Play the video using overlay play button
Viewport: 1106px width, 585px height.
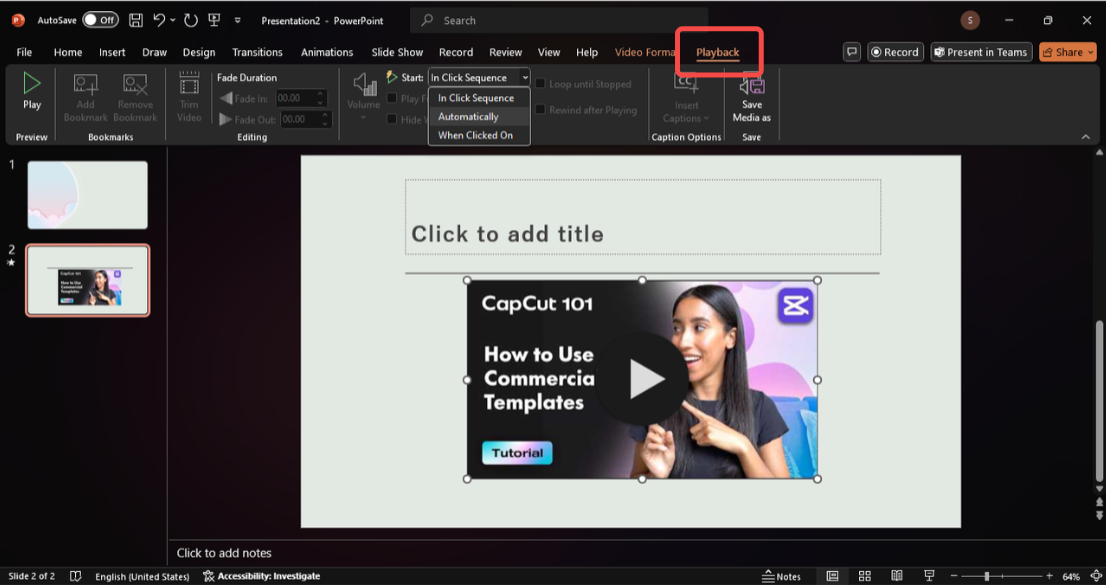(640, 379)
